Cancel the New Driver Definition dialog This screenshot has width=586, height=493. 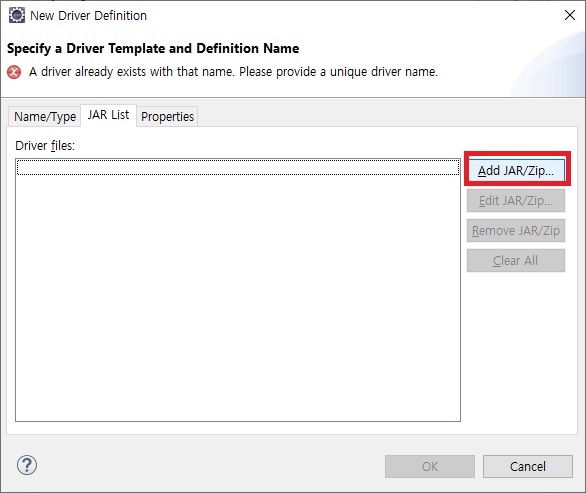pyautogui.click(x=528, y=466)
